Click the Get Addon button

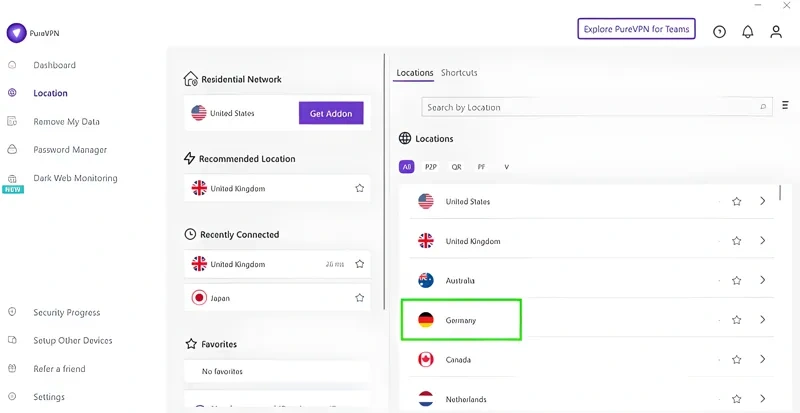(331, 113)
